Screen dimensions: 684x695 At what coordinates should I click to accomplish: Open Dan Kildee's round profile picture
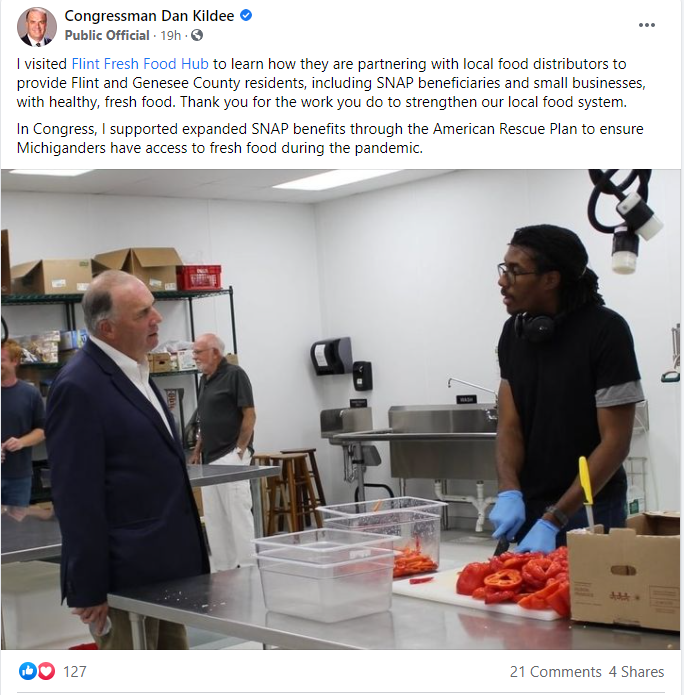coord(37,27)
